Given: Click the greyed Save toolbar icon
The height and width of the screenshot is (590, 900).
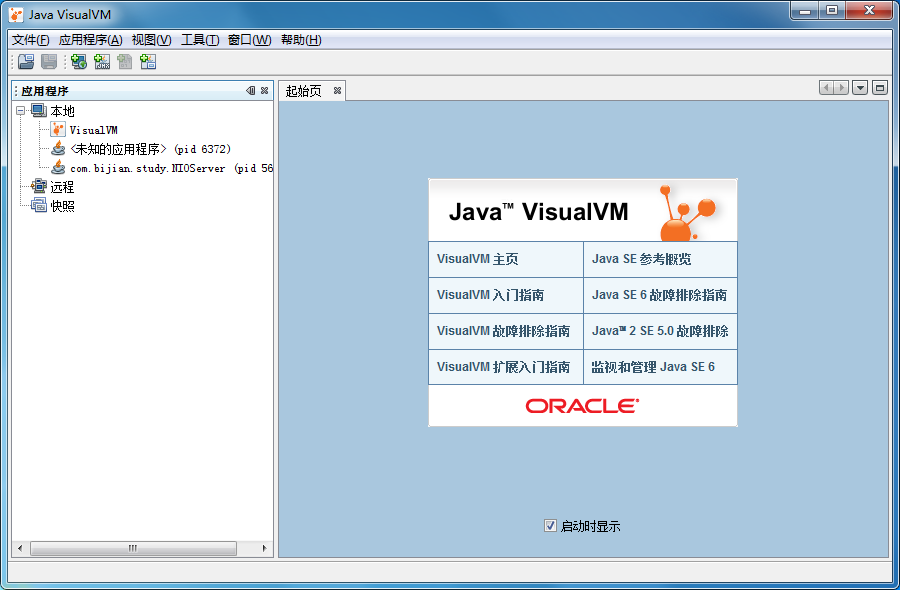Looking at the screenshot, I should (49, 61).
